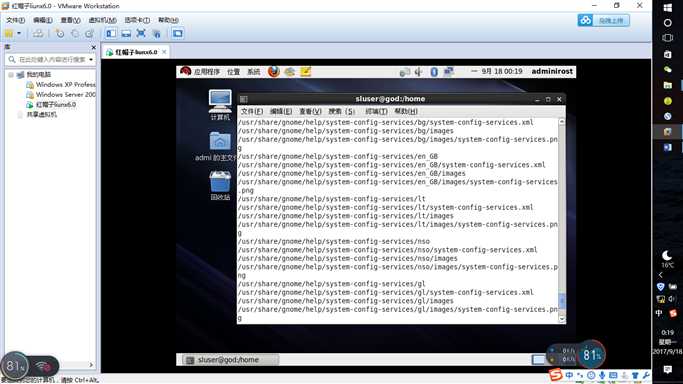Click the take snapshot toolbar icon
The image size is (683, 384).
tap(60, 34)
